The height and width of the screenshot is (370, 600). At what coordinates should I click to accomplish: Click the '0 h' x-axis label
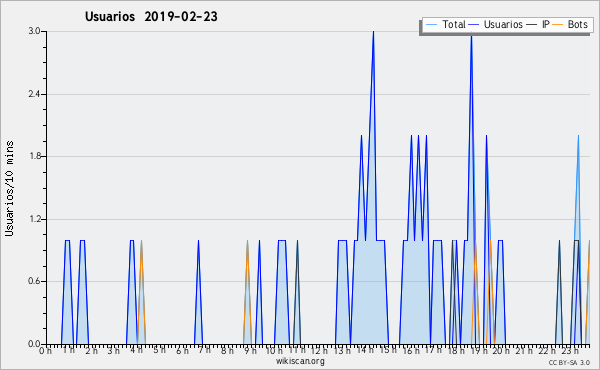click(x=46, y=350)
